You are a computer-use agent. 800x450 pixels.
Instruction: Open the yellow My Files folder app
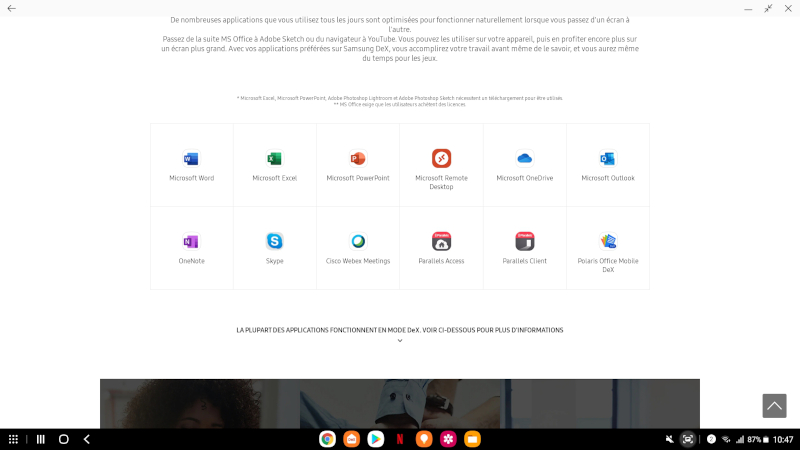[472, 439]
